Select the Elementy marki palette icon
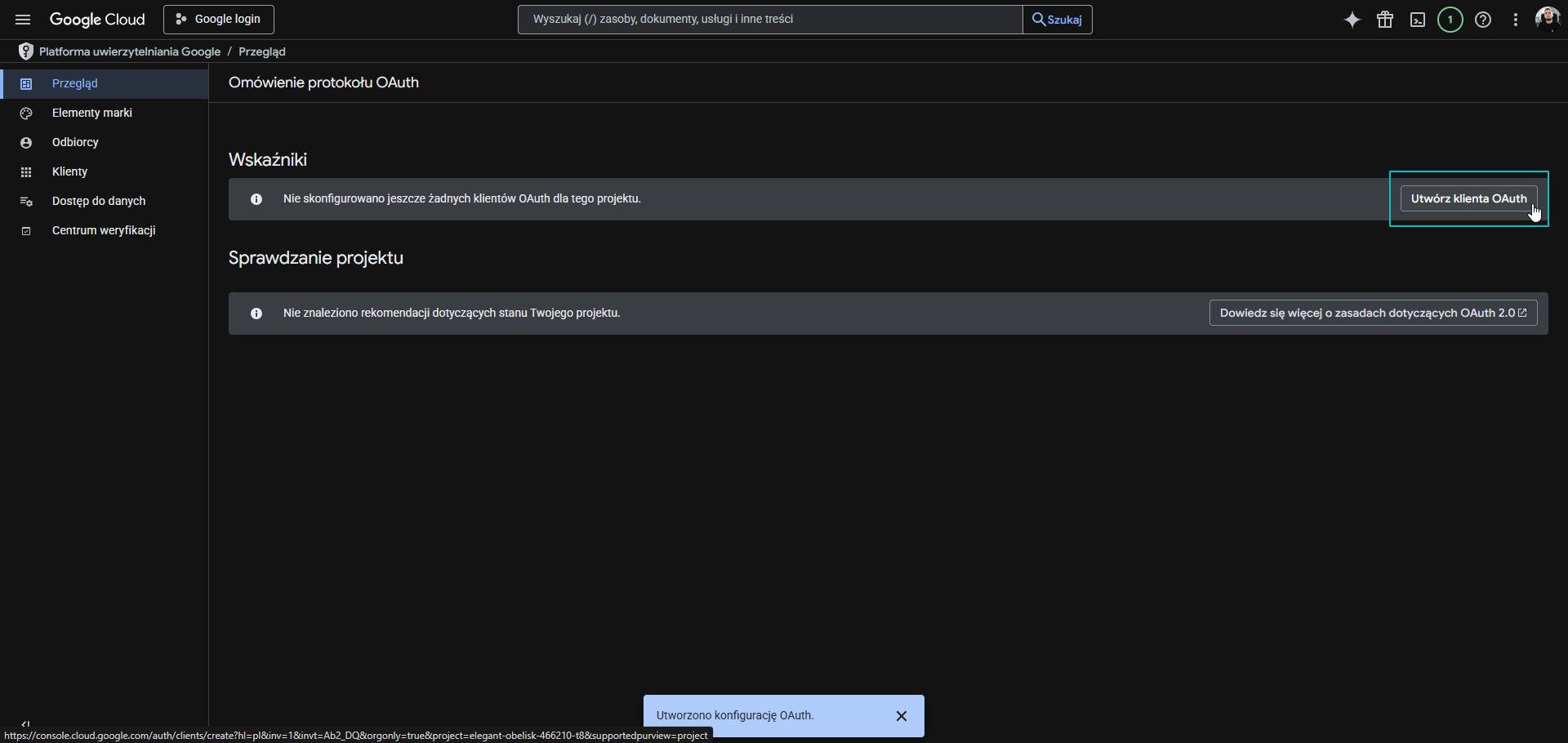 27,113
